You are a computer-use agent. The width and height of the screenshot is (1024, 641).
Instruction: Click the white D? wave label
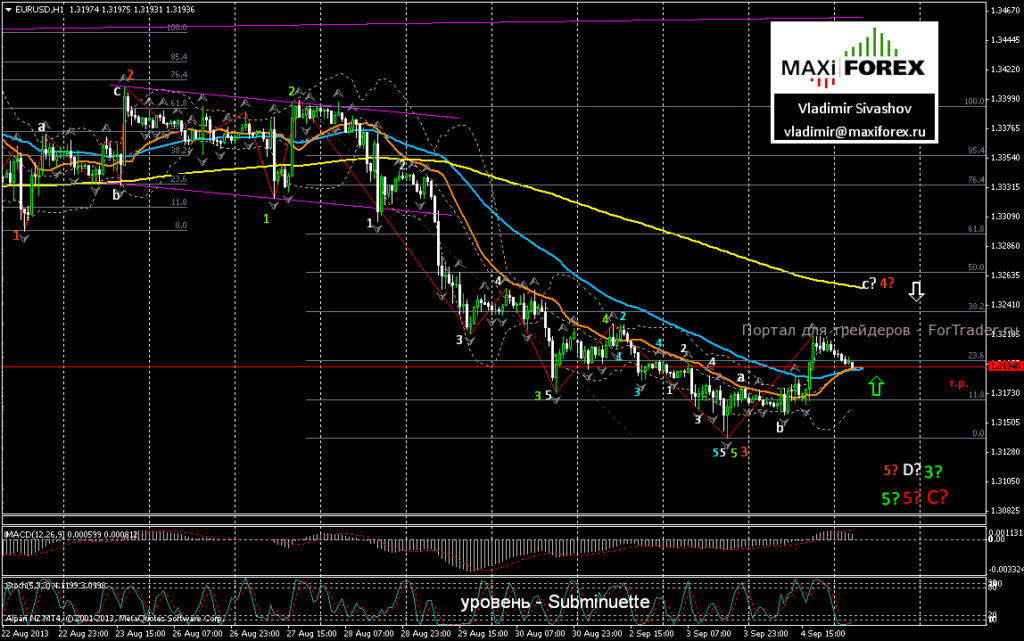912,470
